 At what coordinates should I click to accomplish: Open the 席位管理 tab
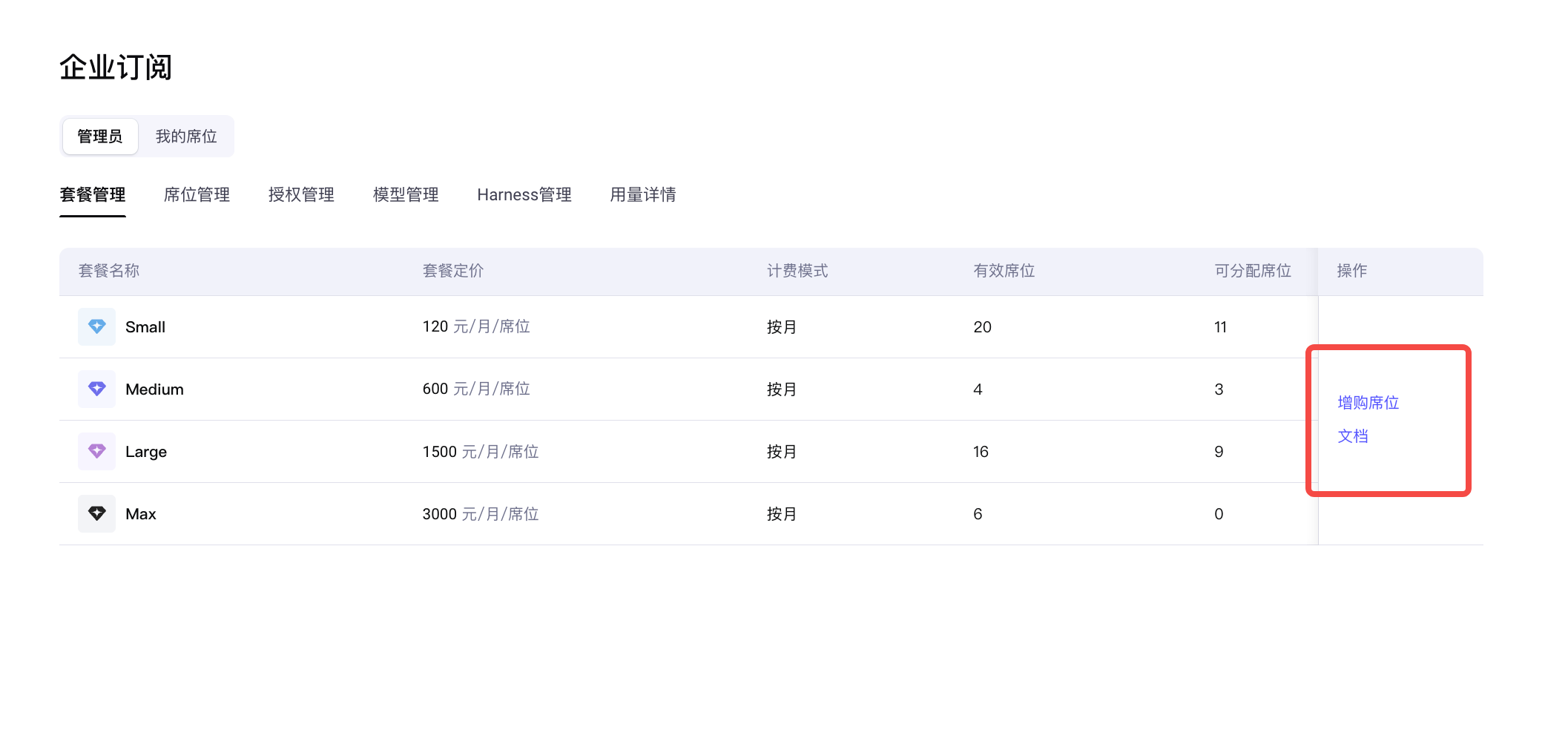[197, 194]
